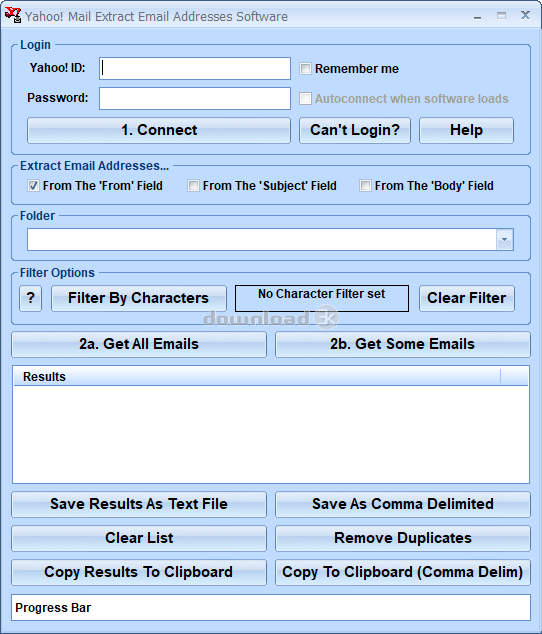Focus the Yahoo! ID input field
This screenshot has width=542, height=634.
195,68
